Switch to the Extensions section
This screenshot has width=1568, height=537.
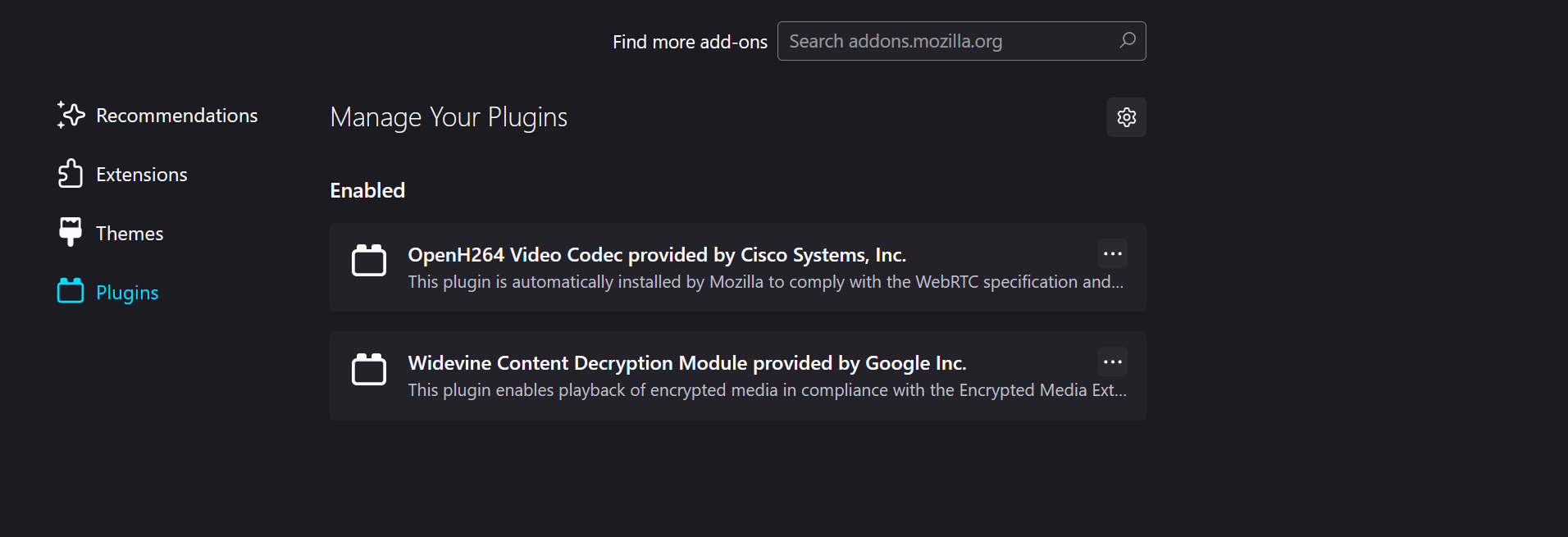tap(140, 174)
